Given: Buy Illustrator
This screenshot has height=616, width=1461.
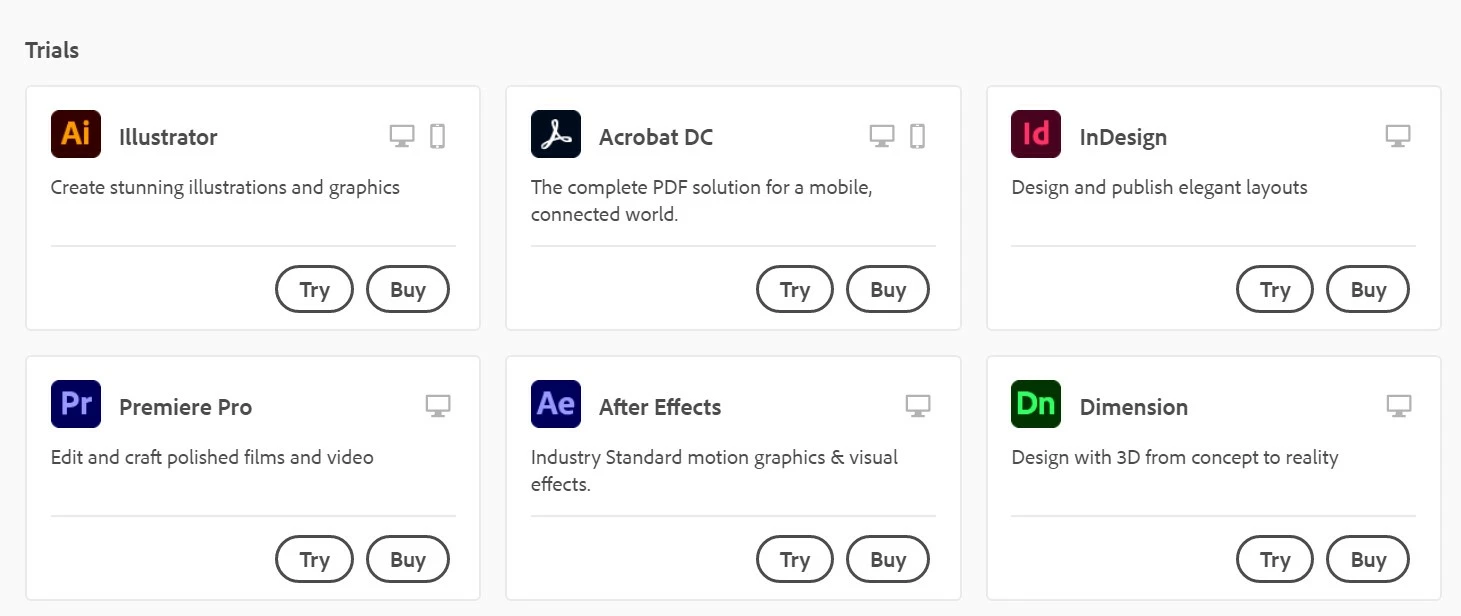Looking at the screenshot, I should (x=408, y=289).
